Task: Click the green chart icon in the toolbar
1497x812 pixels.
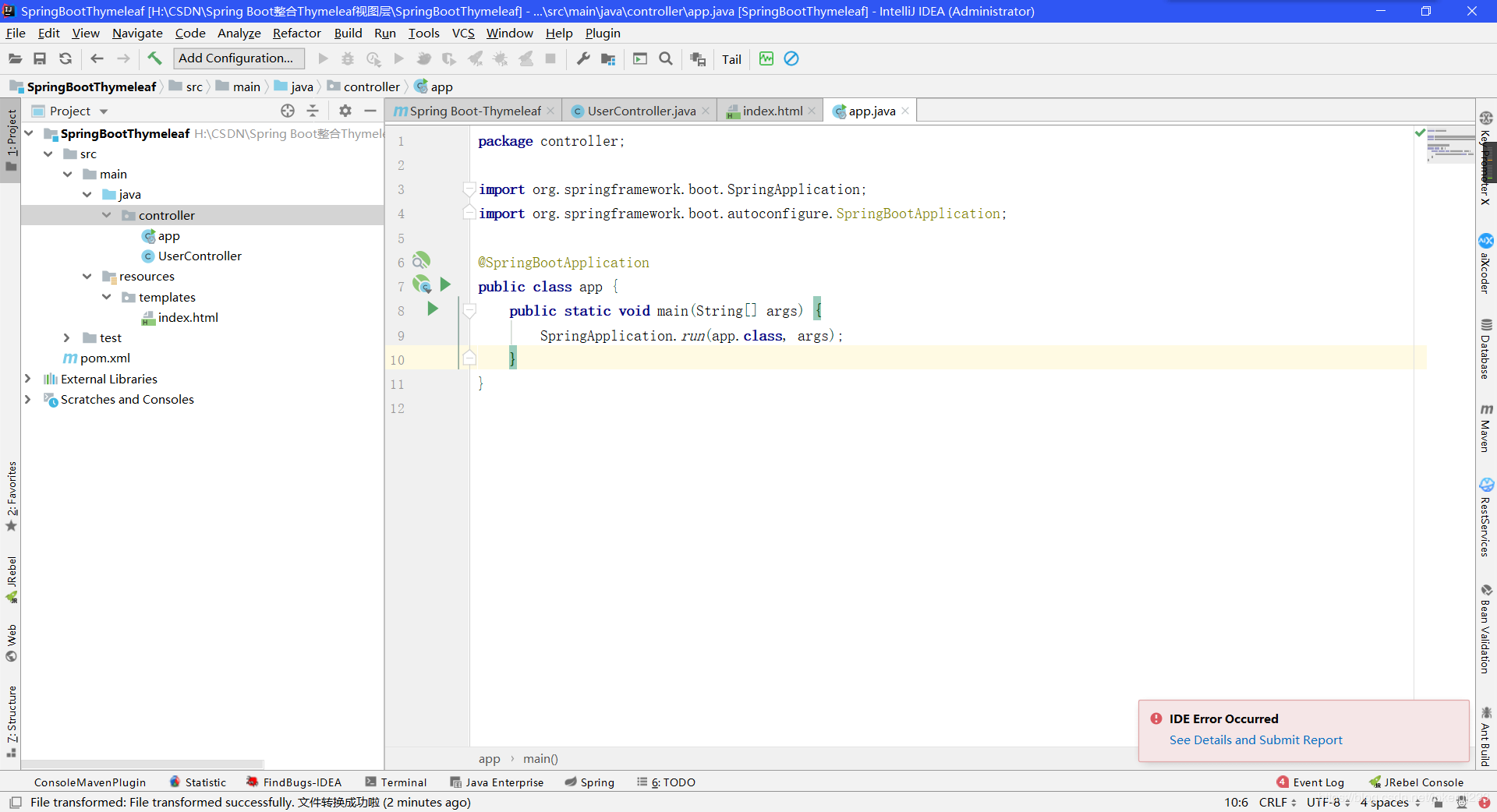Action: click(x=766, y=58)
